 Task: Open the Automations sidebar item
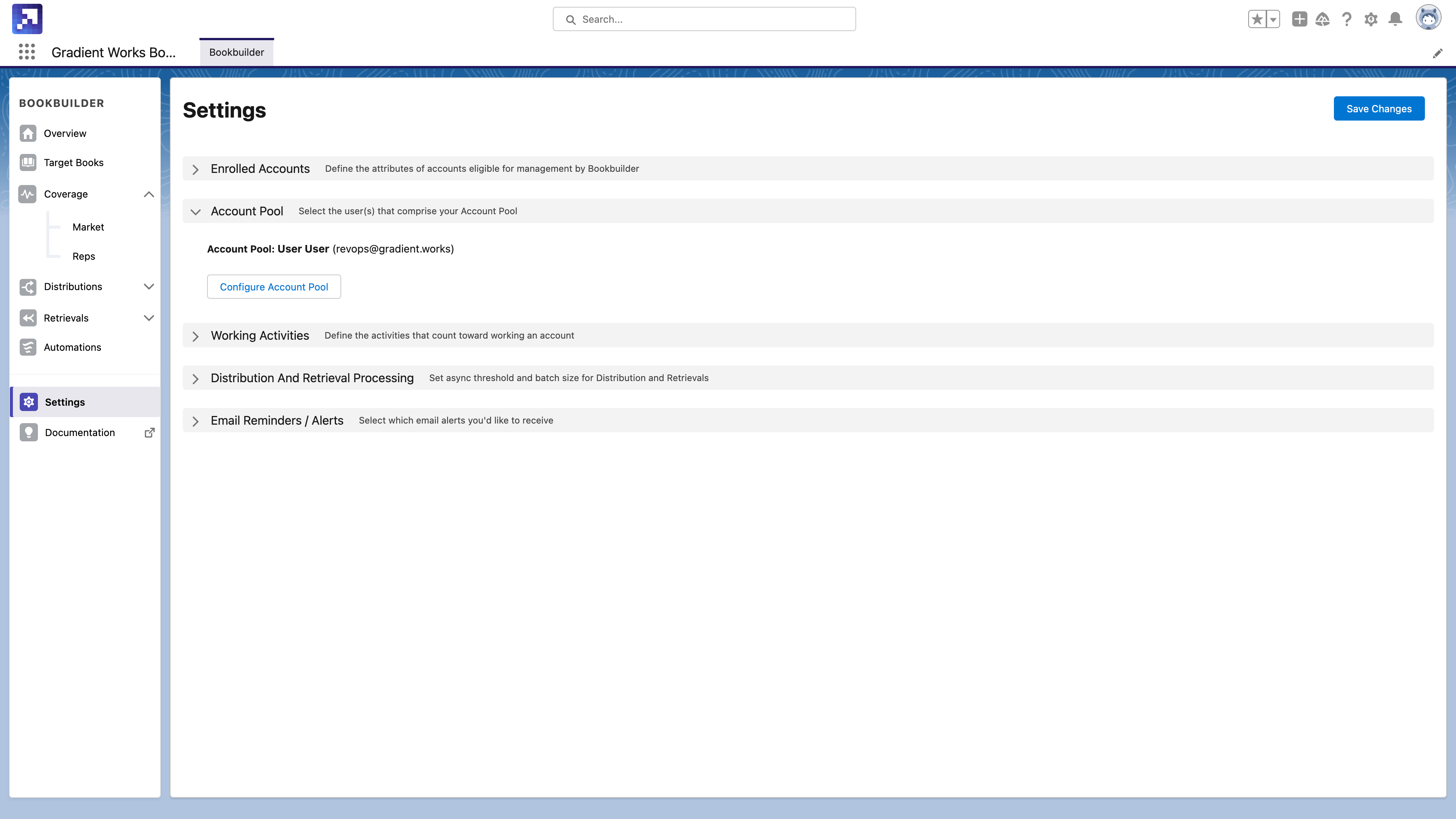coord(72,347)
